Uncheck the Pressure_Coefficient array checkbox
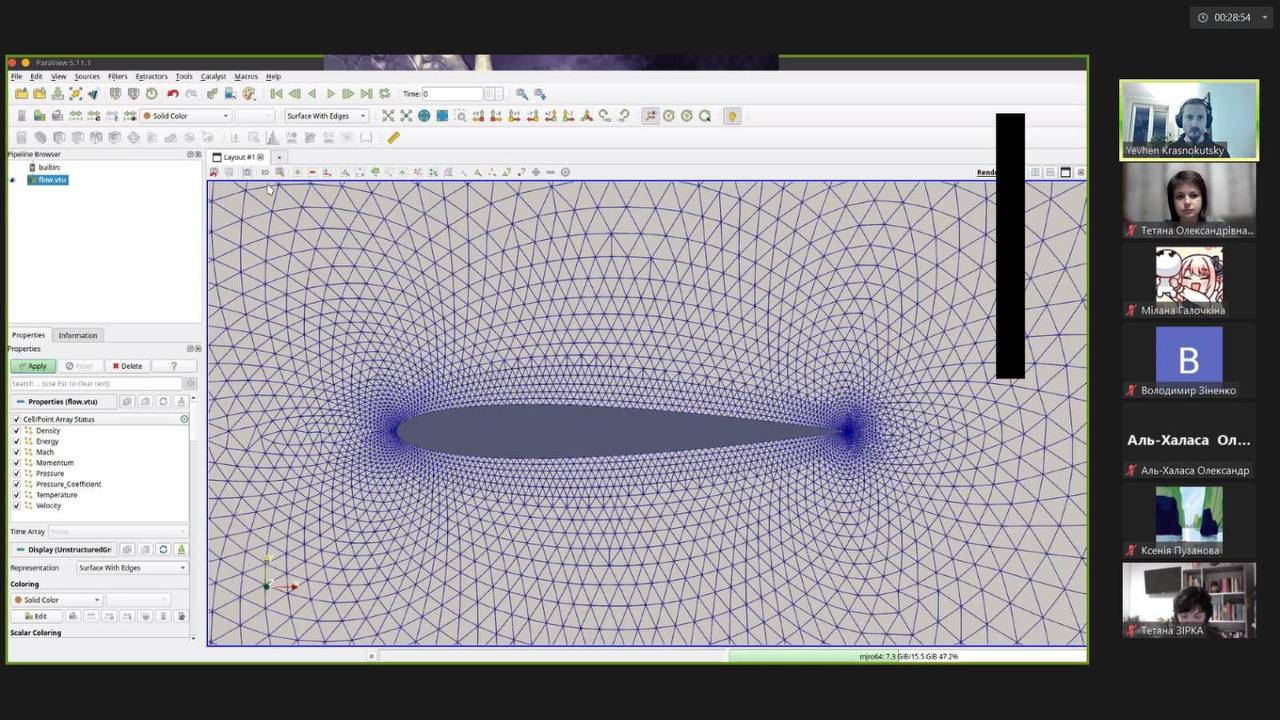Viewport: 1280px width, 720px height. tap(16, 484)
